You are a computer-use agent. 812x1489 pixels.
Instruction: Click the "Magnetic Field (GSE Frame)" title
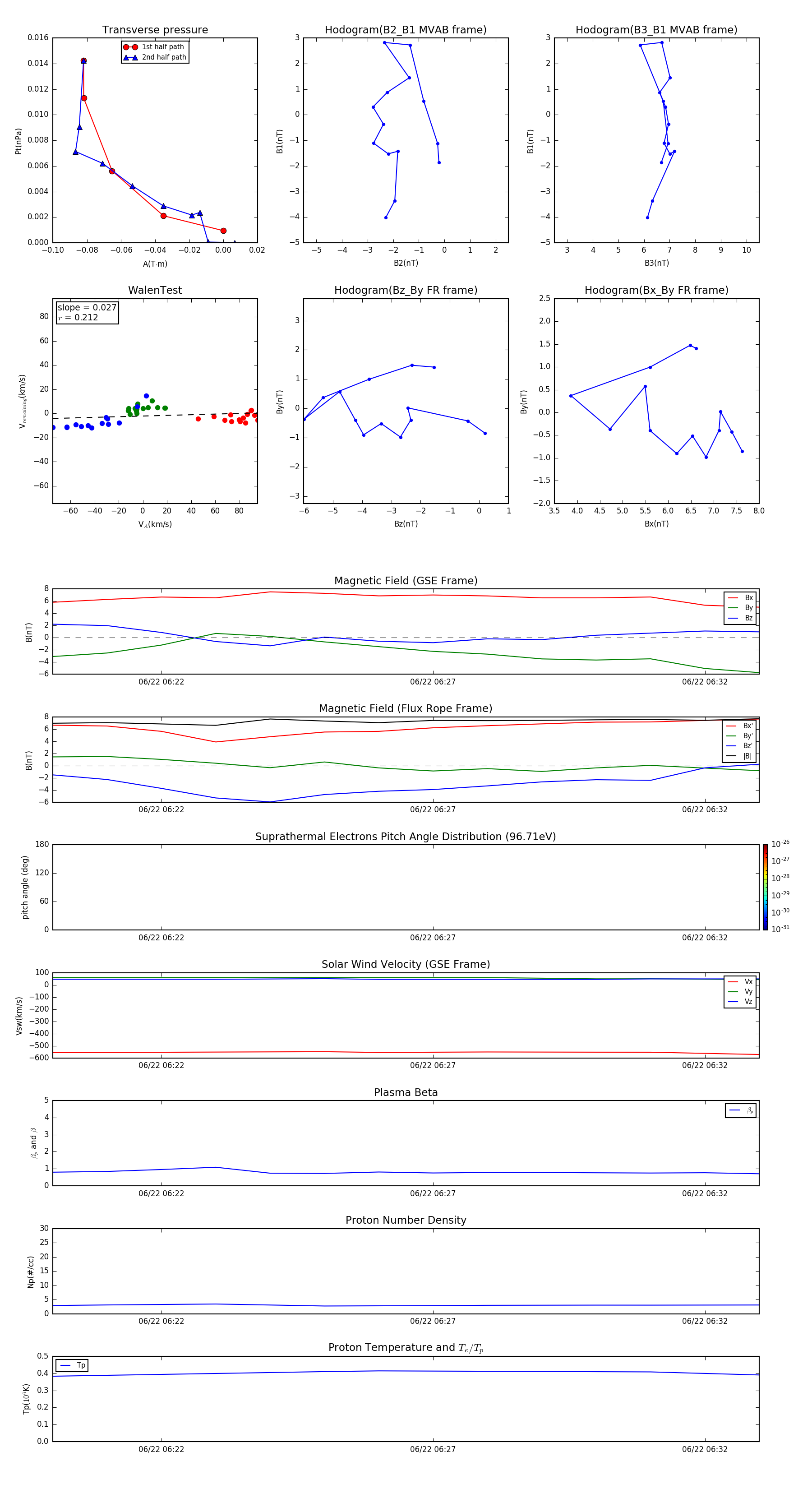click(406, 581)
